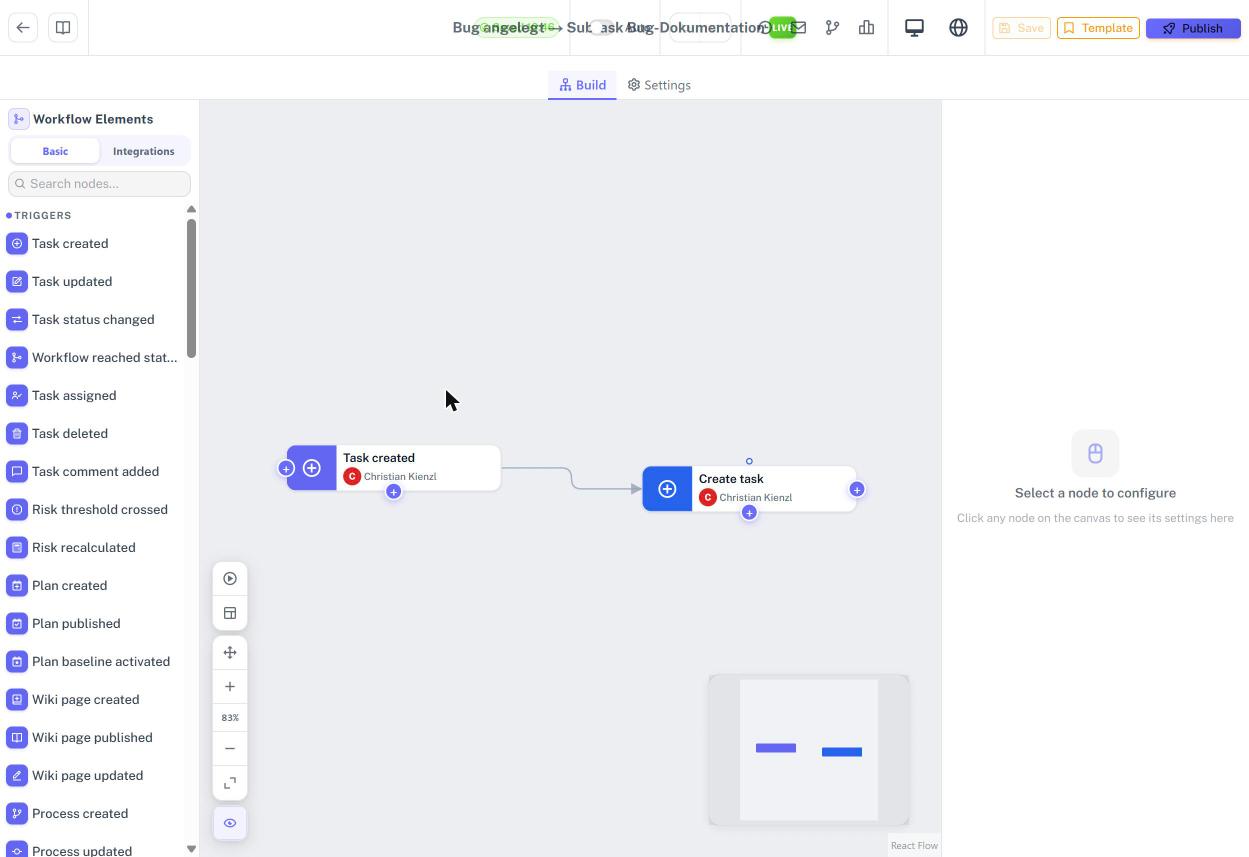Toggle minimap visibility eye icon

(230, 823)
